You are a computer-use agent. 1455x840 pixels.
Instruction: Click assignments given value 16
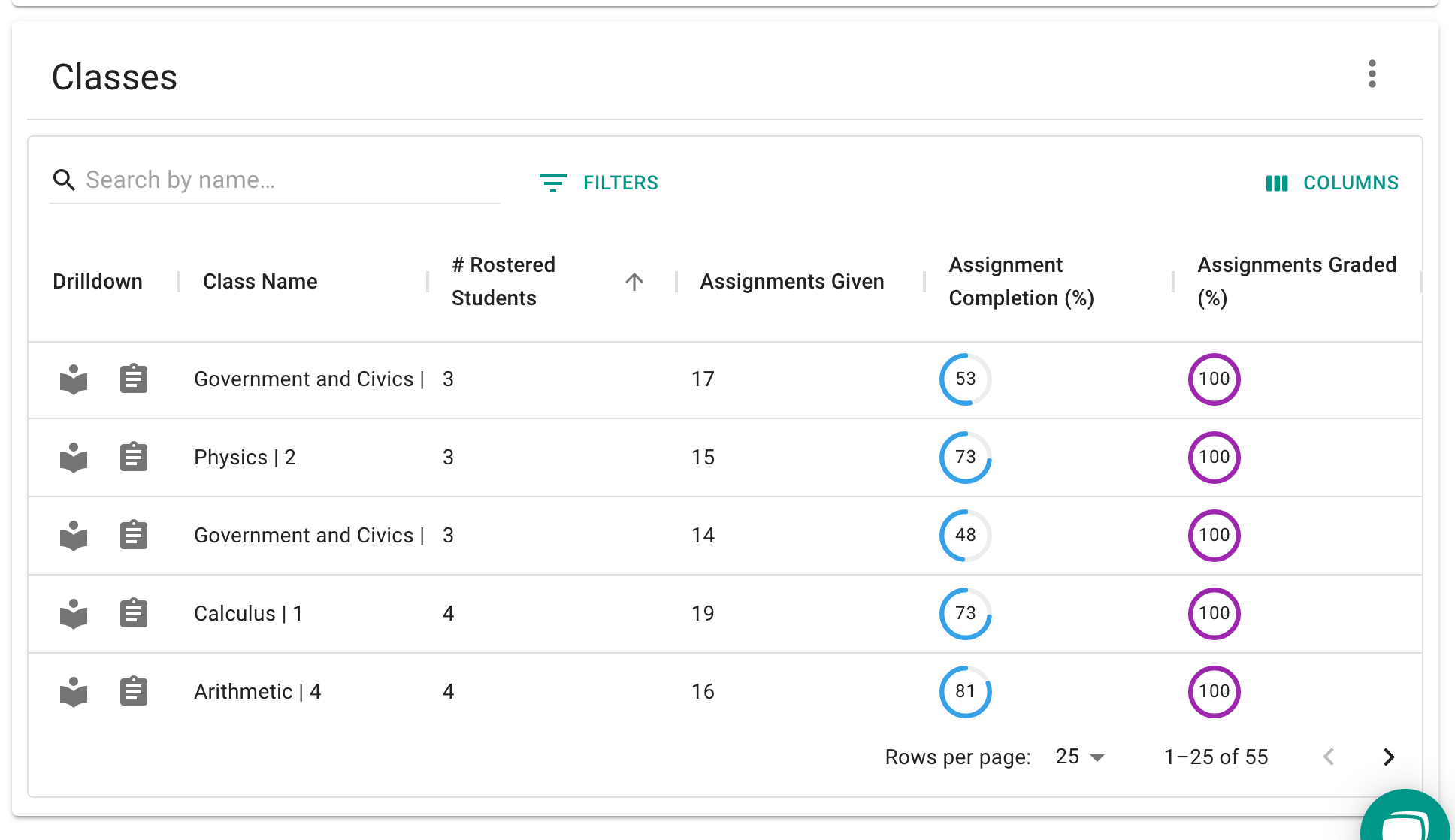pos(703,692)
